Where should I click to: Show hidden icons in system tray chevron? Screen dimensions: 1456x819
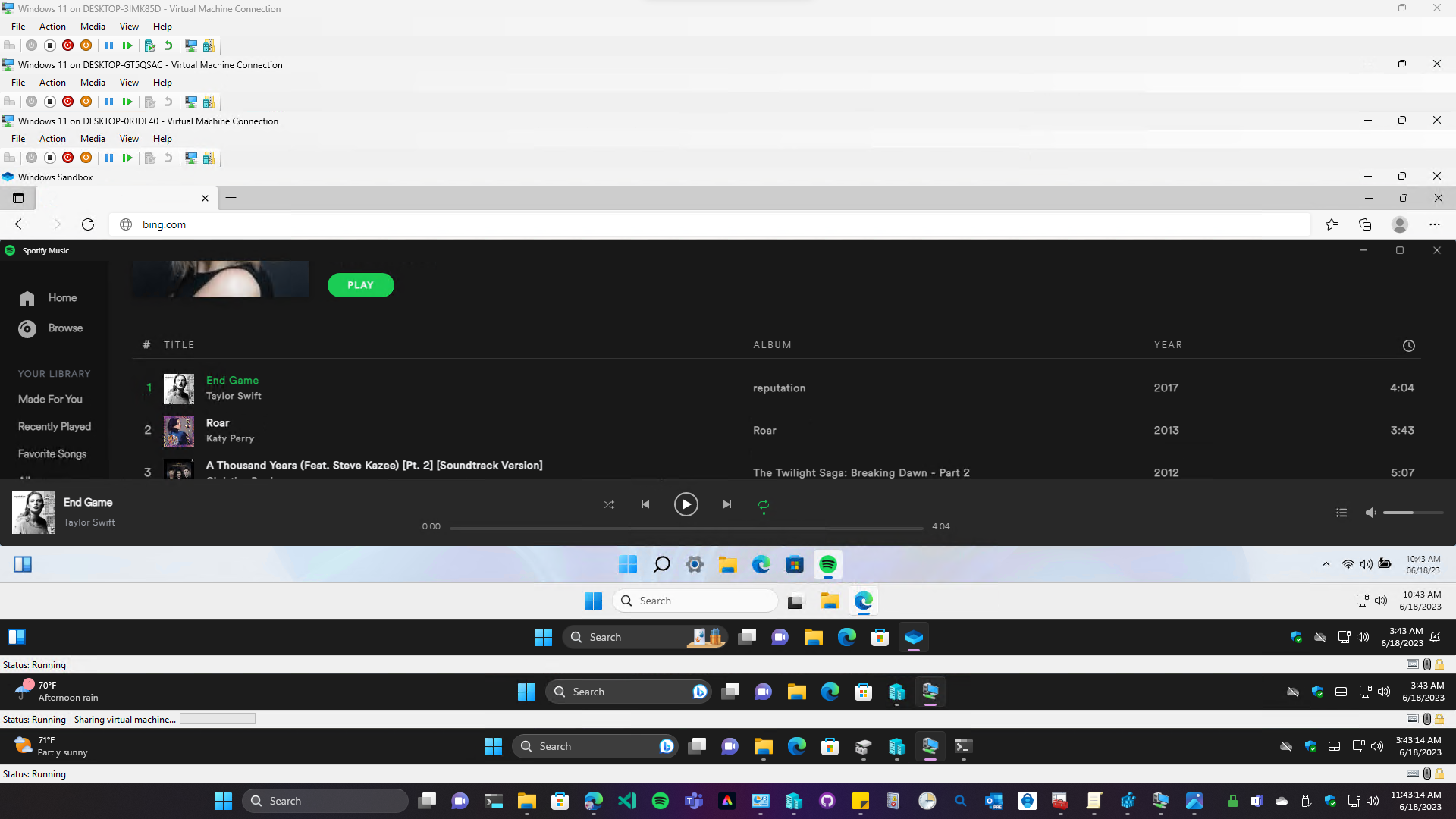1326,564
